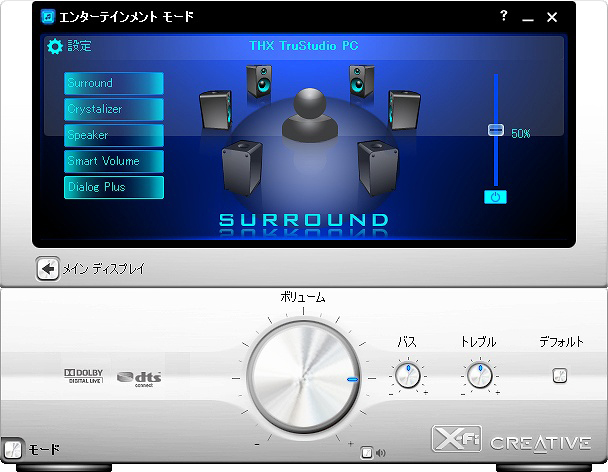
Task: Click the front right speaker icon
Action: coord(361,81)
